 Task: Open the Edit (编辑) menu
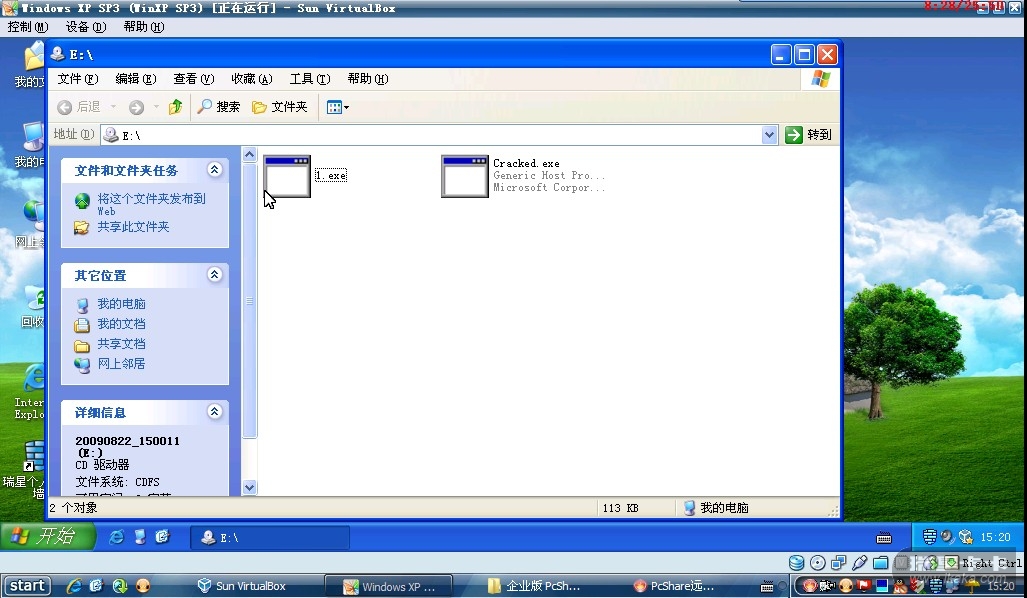pyautogui.click(x=136, y=79)
